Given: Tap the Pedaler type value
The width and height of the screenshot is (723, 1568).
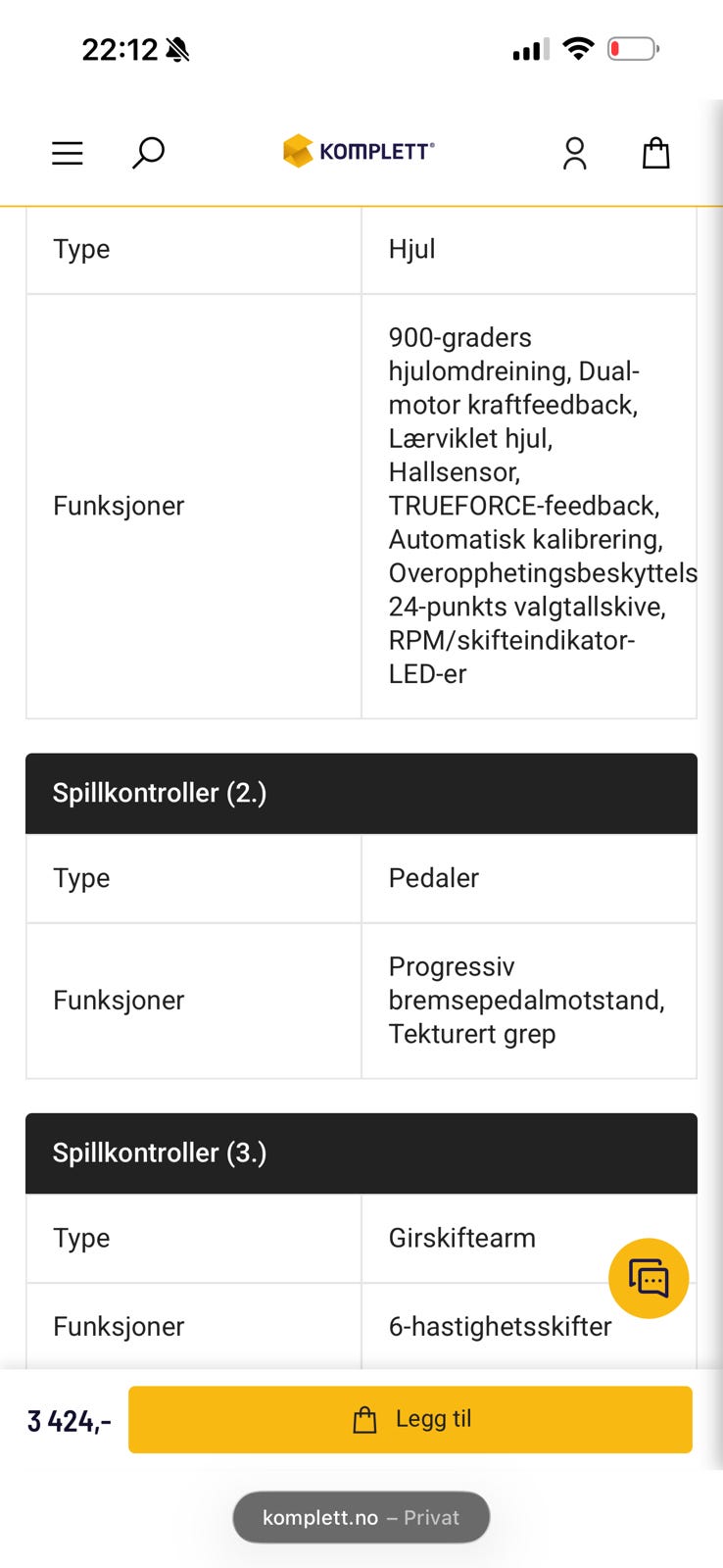Looking at the screenshot, I should pyautogui.click(x=434, y=878).
